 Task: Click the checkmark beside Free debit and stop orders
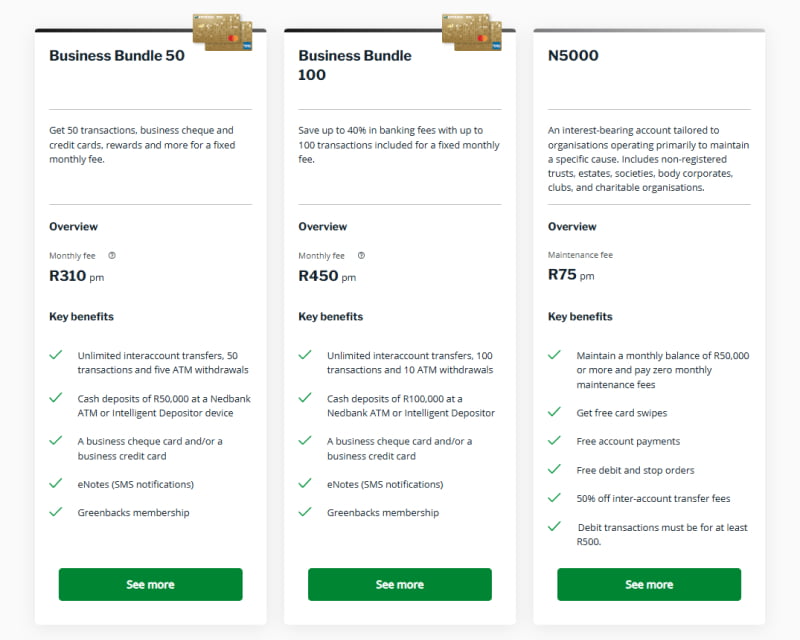pyautogui.click(x=554, y=469)
